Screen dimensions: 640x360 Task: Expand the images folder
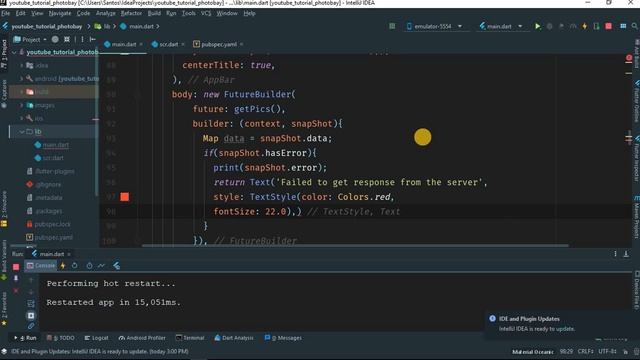coord(22,105)
